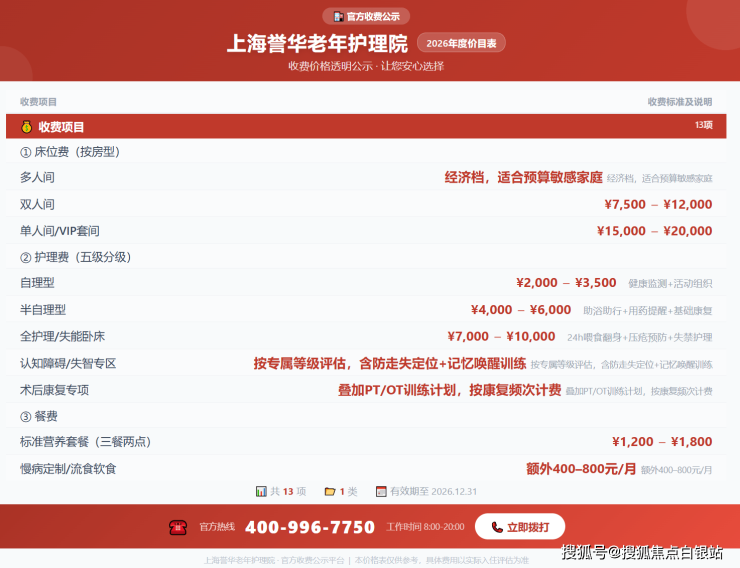Click the price ¥2,000 – ¥3,500
The width and height of the screenshot is (740, 568).
click(566, 283)
